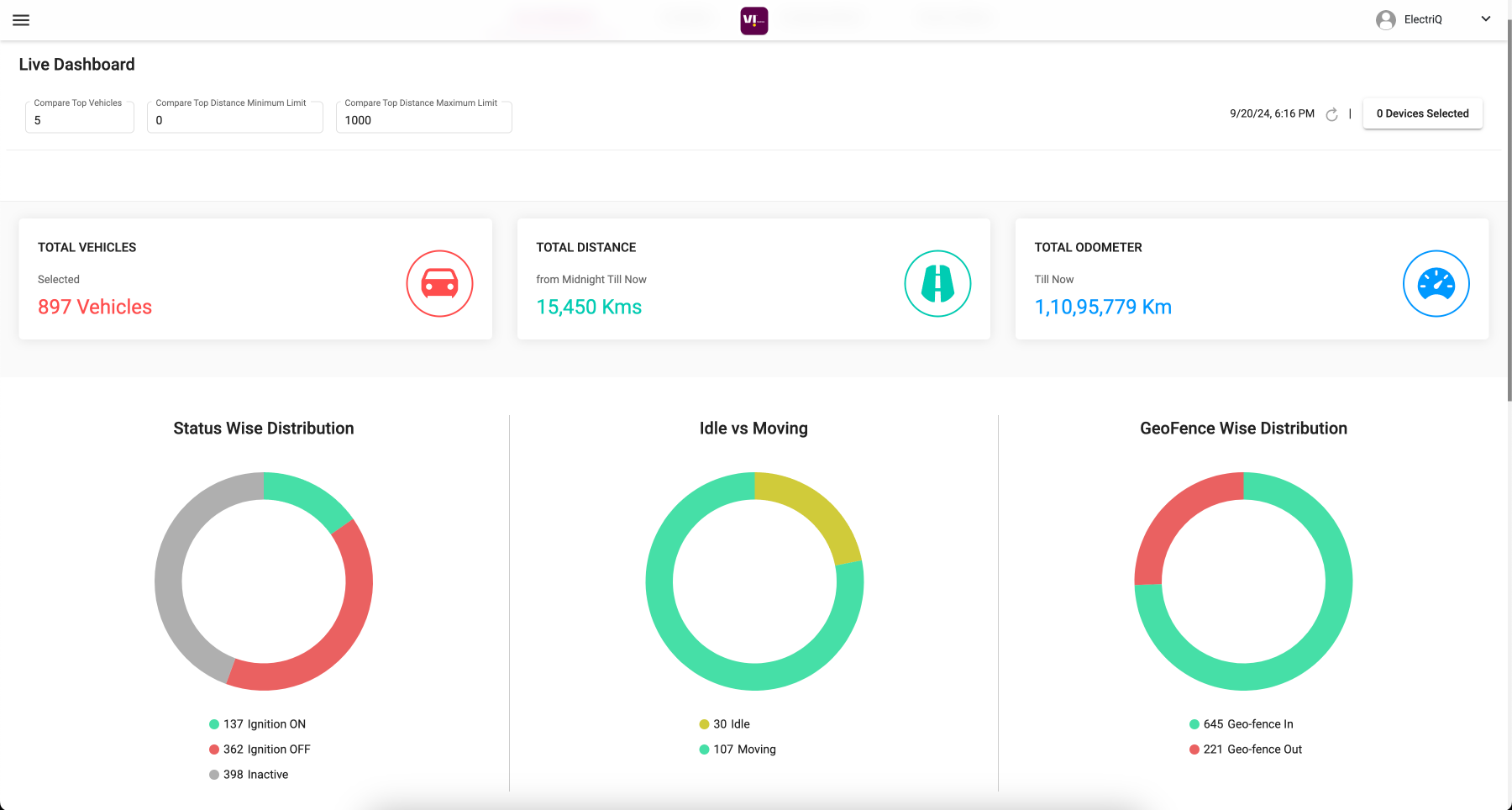The width and height of the screenshot is (1512, 810).
Task: Click the red car Total Vehicles icon
Action: (x=439, y=284)
